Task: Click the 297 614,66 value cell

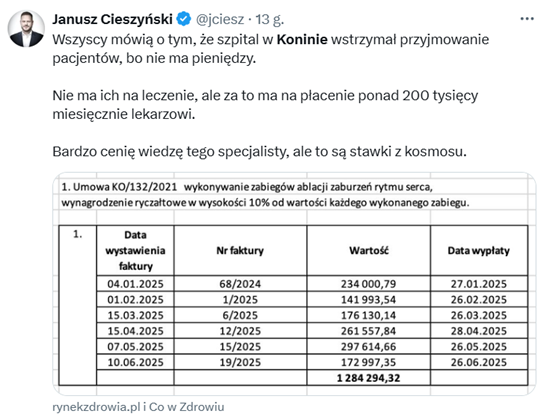Action: [368, 346]
